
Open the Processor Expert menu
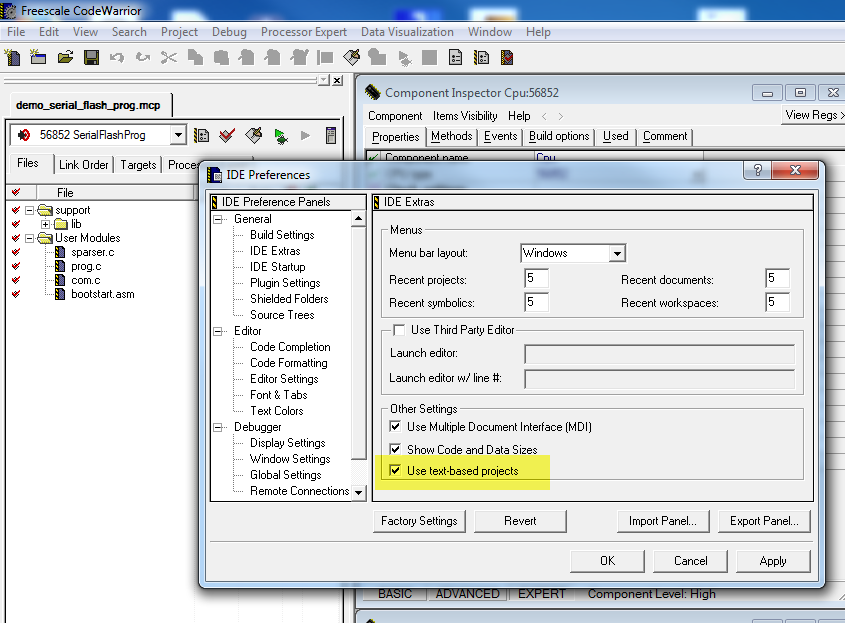click(304, 32)
